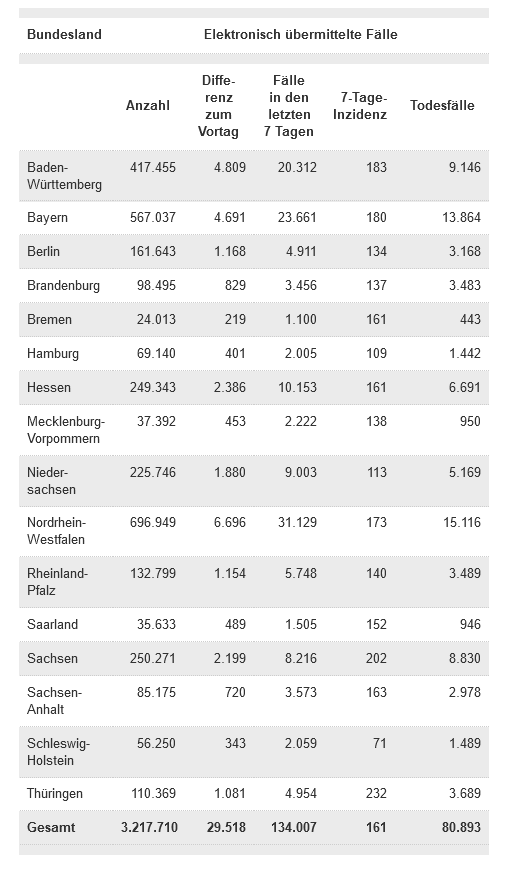This screenshot has height=874, width=510.
Task: Select Hessen's incidence value 161
Action: (376, 387)
